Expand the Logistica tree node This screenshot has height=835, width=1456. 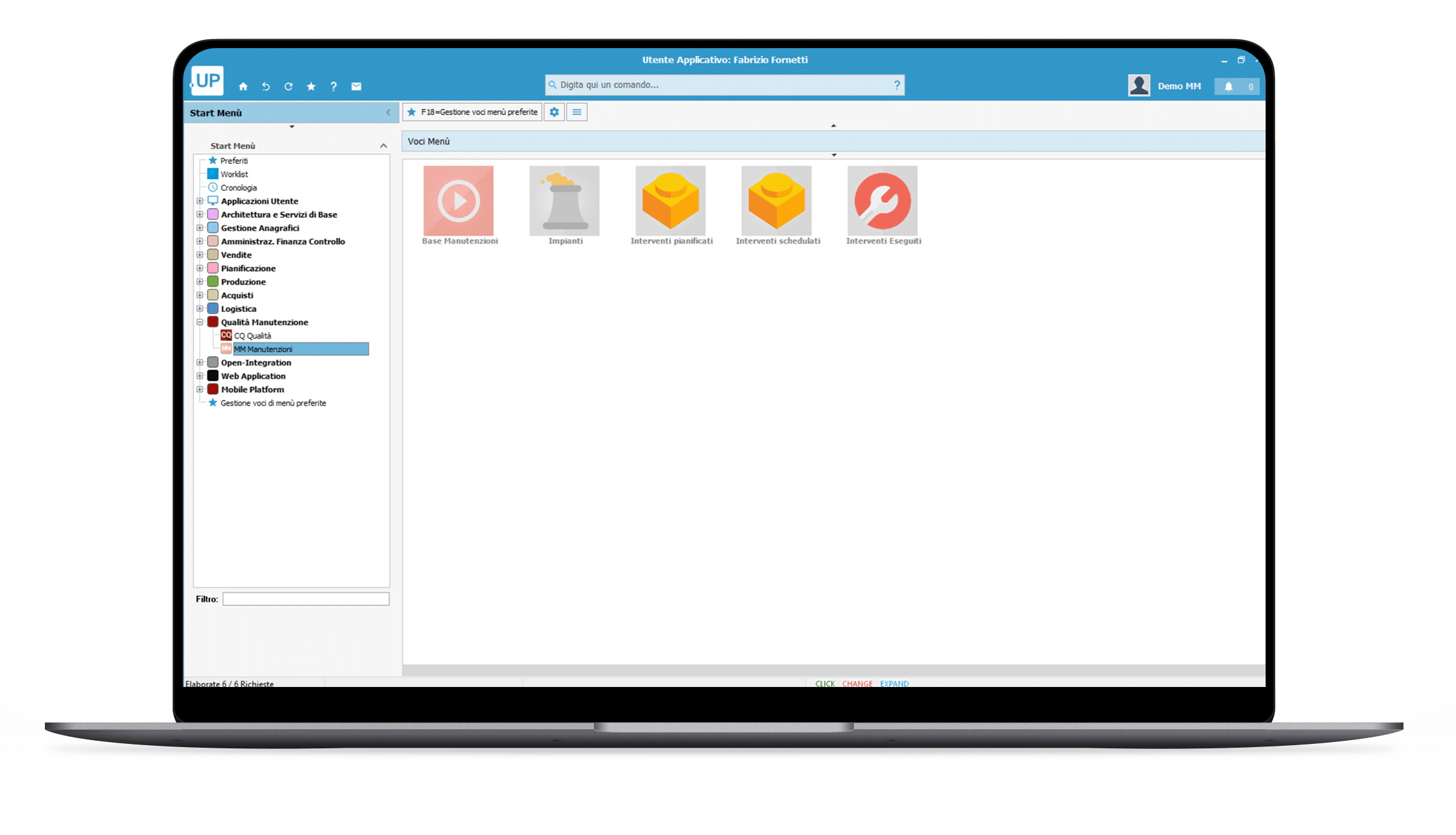200,309
